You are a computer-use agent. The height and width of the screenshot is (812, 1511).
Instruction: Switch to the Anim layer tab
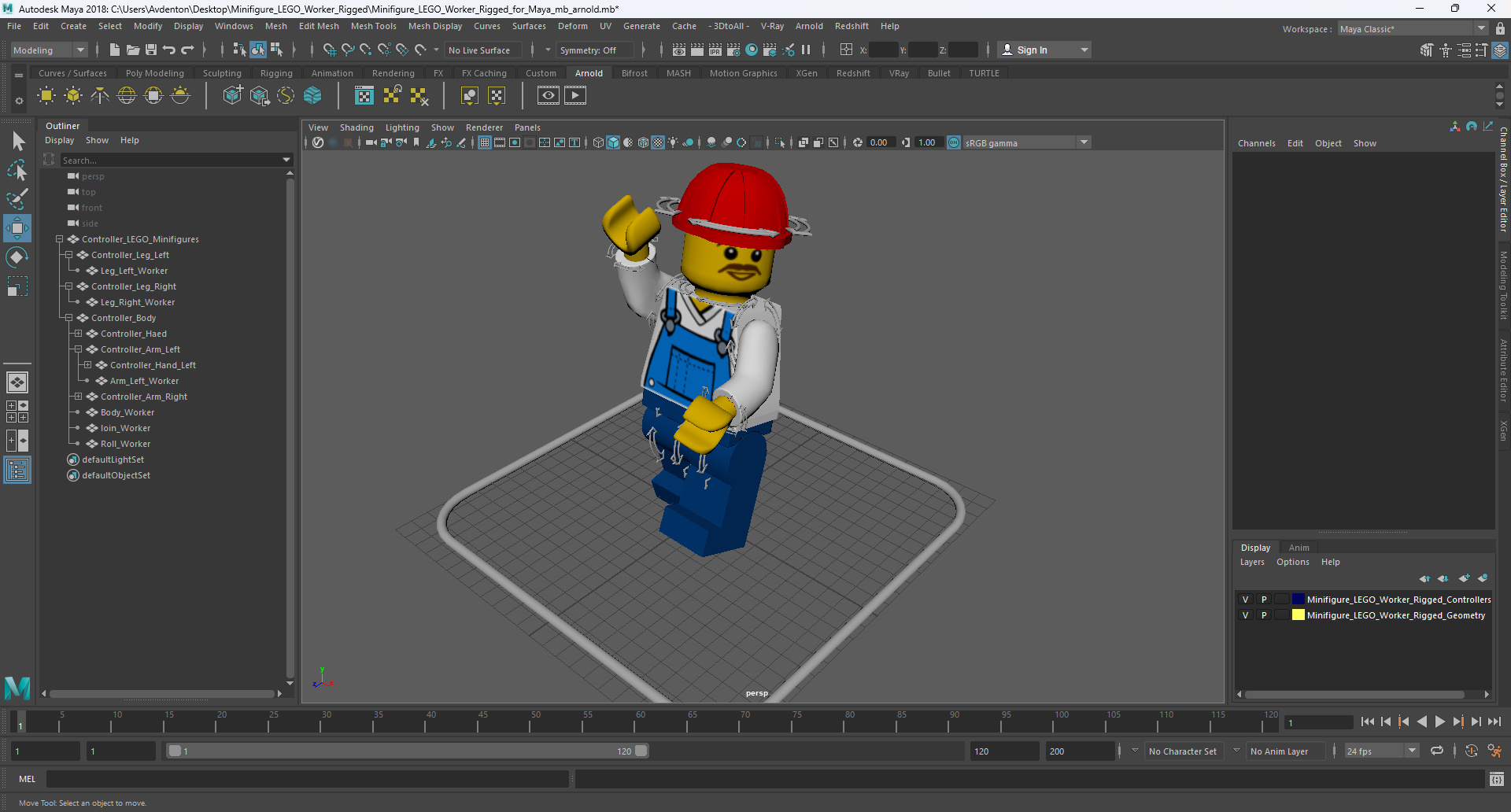point(1299,548)
